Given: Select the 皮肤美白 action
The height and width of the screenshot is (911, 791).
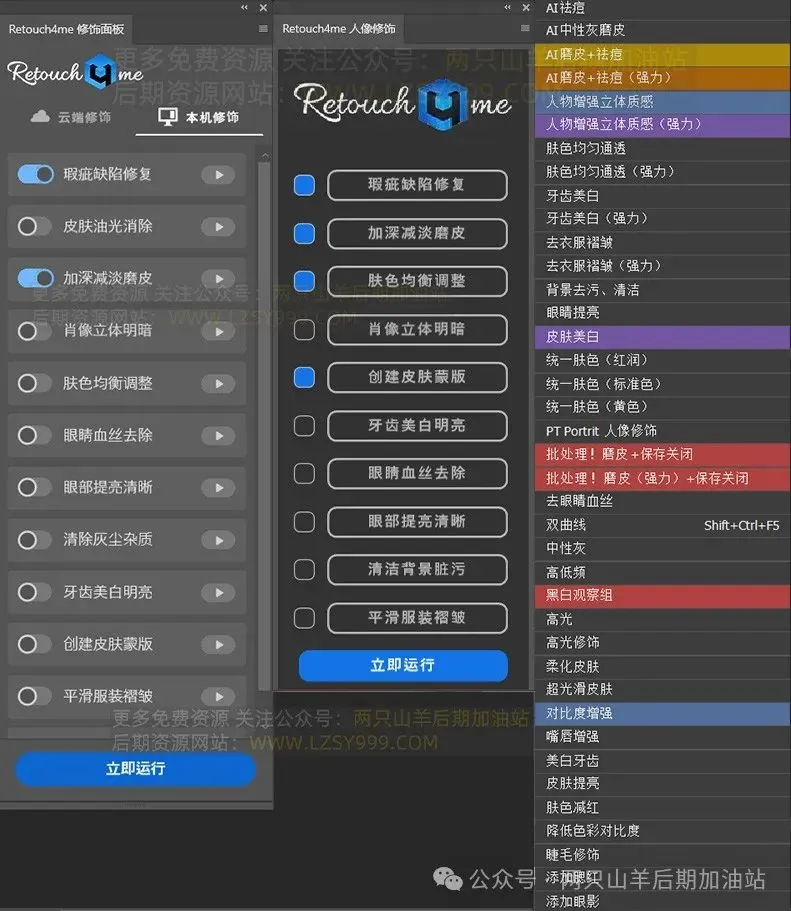Looking at the screenshot, I should tap(662, 337).
